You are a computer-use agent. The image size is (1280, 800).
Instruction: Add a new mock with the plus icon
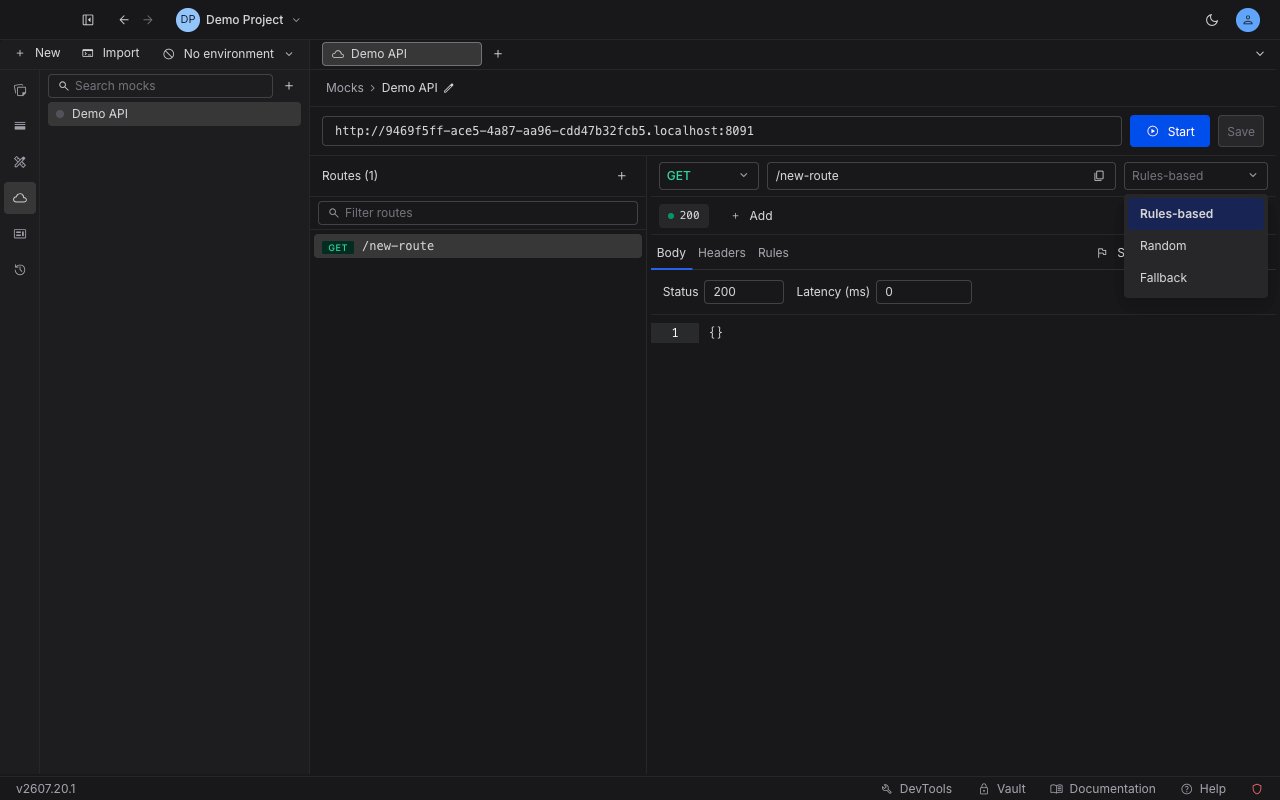pyautogui.click(x=289, y=86)
